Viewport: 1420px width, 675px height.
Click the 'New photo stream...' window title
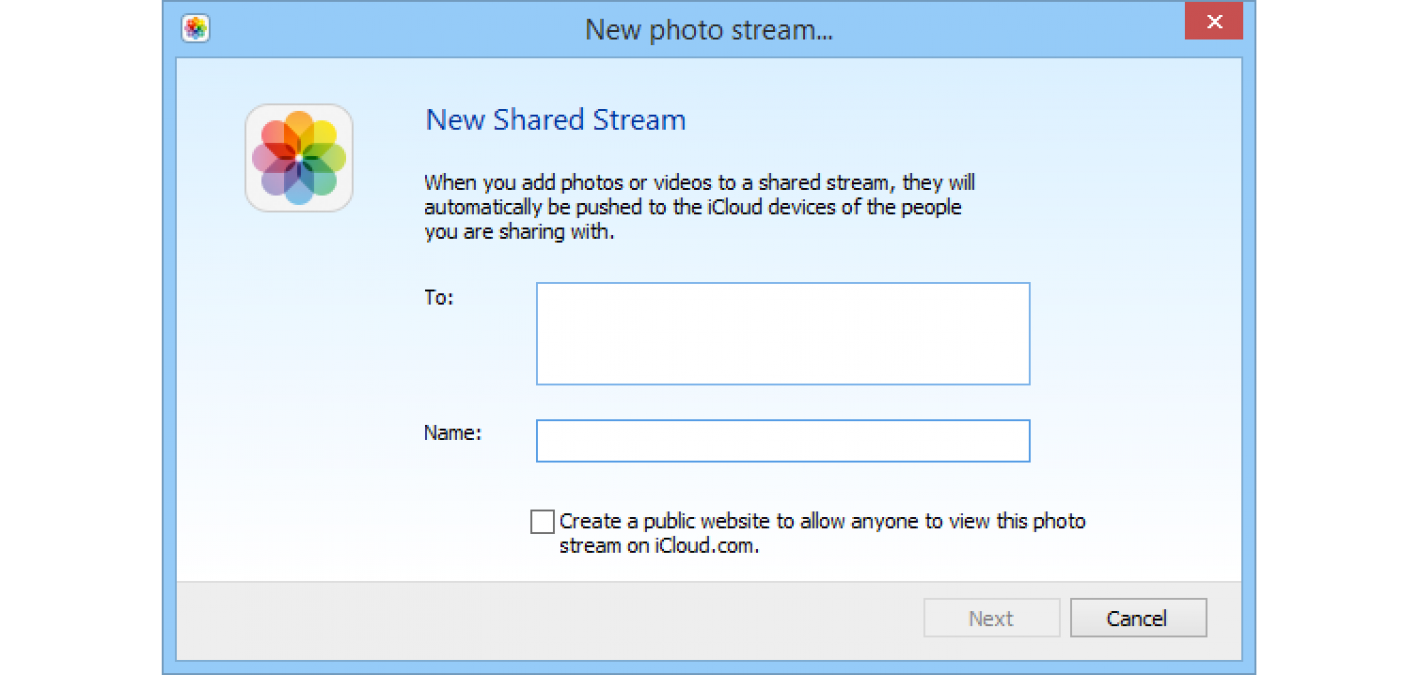709,30
